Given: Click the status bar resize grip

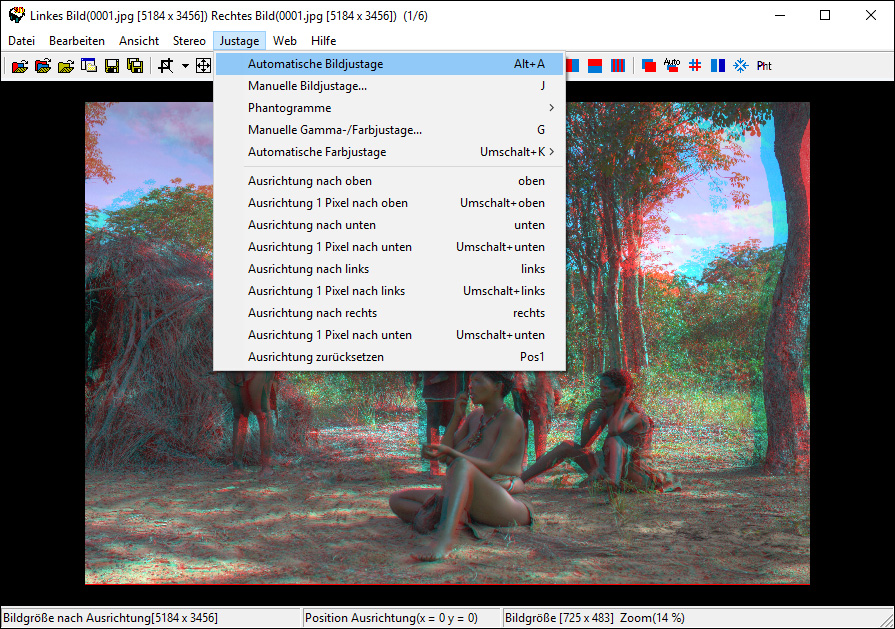Looking at the screenshot, I should coord(886,620).
